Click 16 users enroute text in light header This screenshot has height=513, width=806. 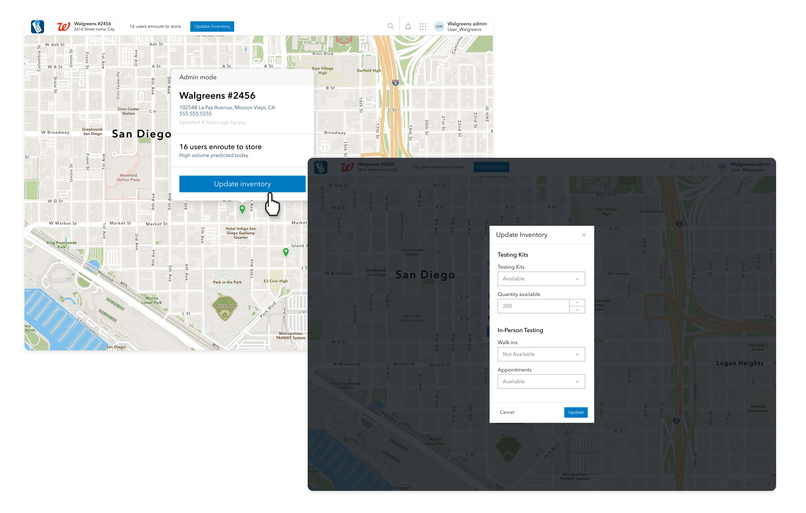point(155,26)
